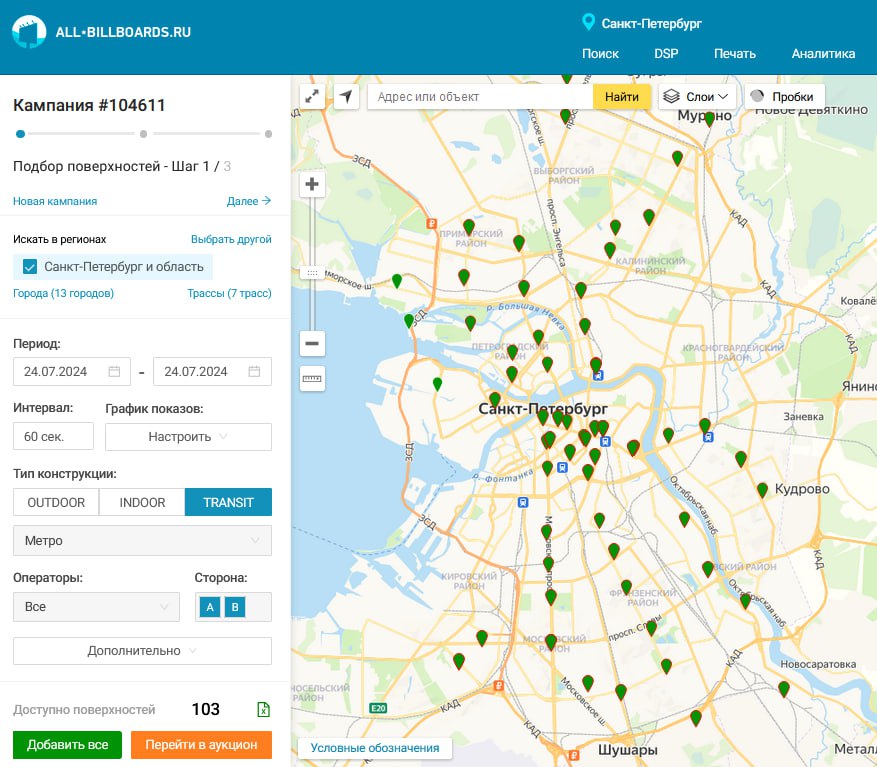877x767 pixels.
Task: Select the OUTDOOR construction type tab
Action: [56, 502]
